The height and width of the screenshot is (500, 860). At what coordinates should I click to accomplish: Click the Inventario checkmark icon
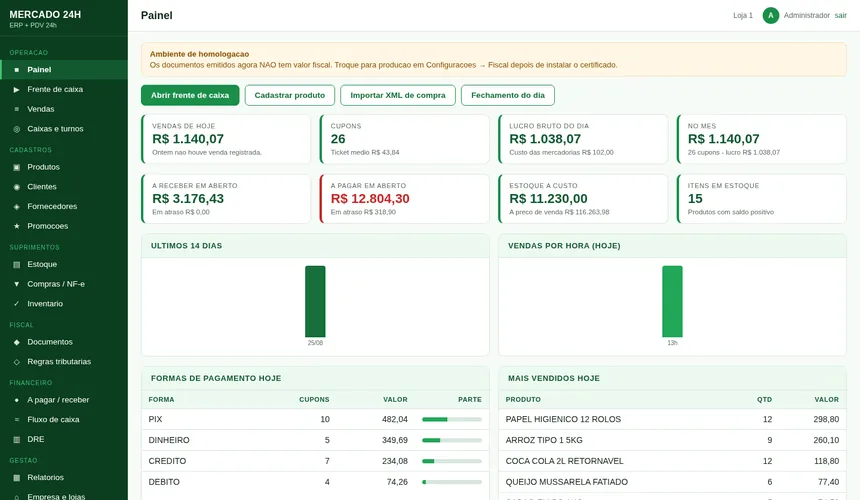click(x=16, y=304)
